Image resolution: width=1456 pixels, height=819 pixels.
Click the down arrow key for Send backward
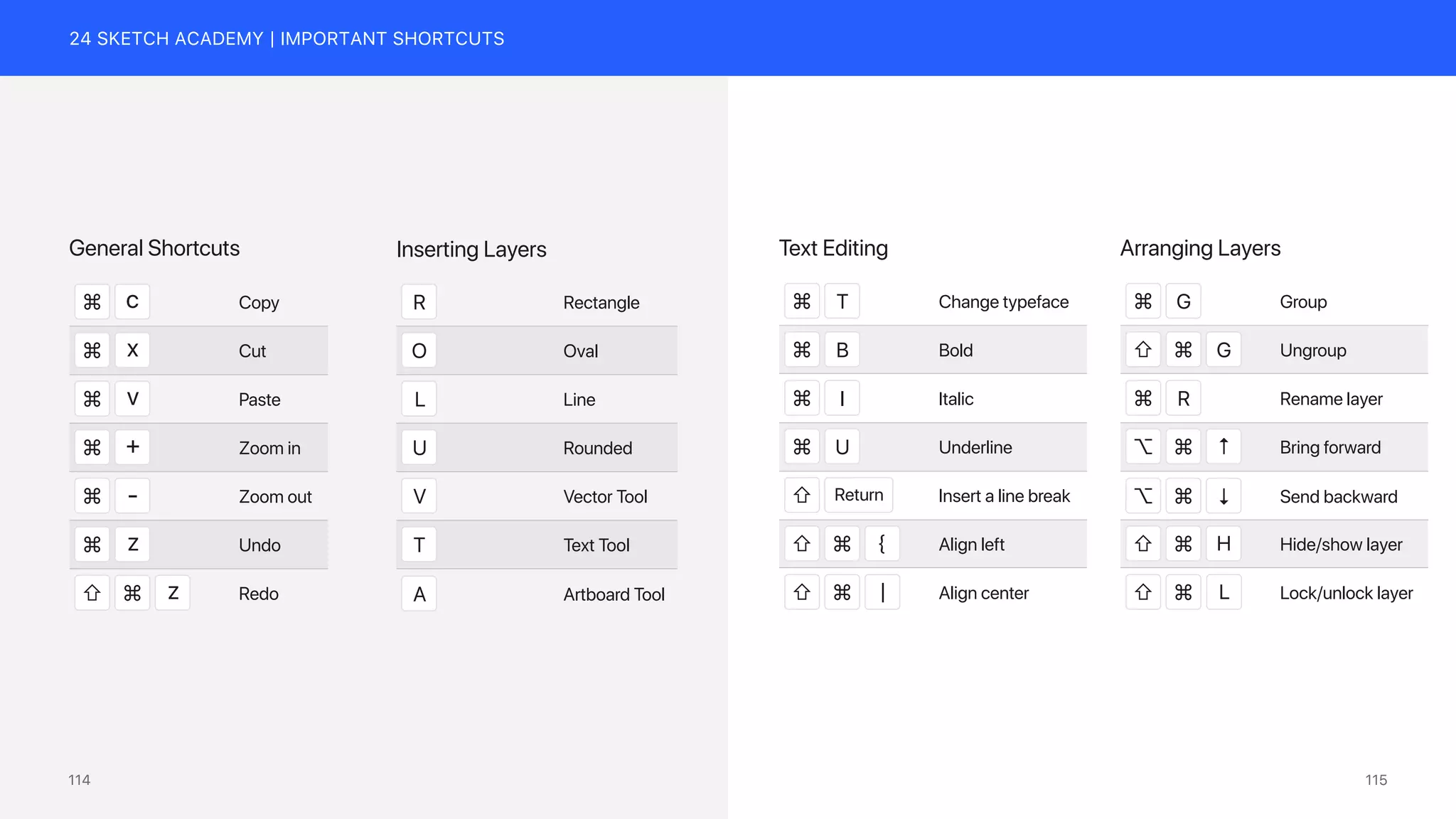click(1224, 496)
